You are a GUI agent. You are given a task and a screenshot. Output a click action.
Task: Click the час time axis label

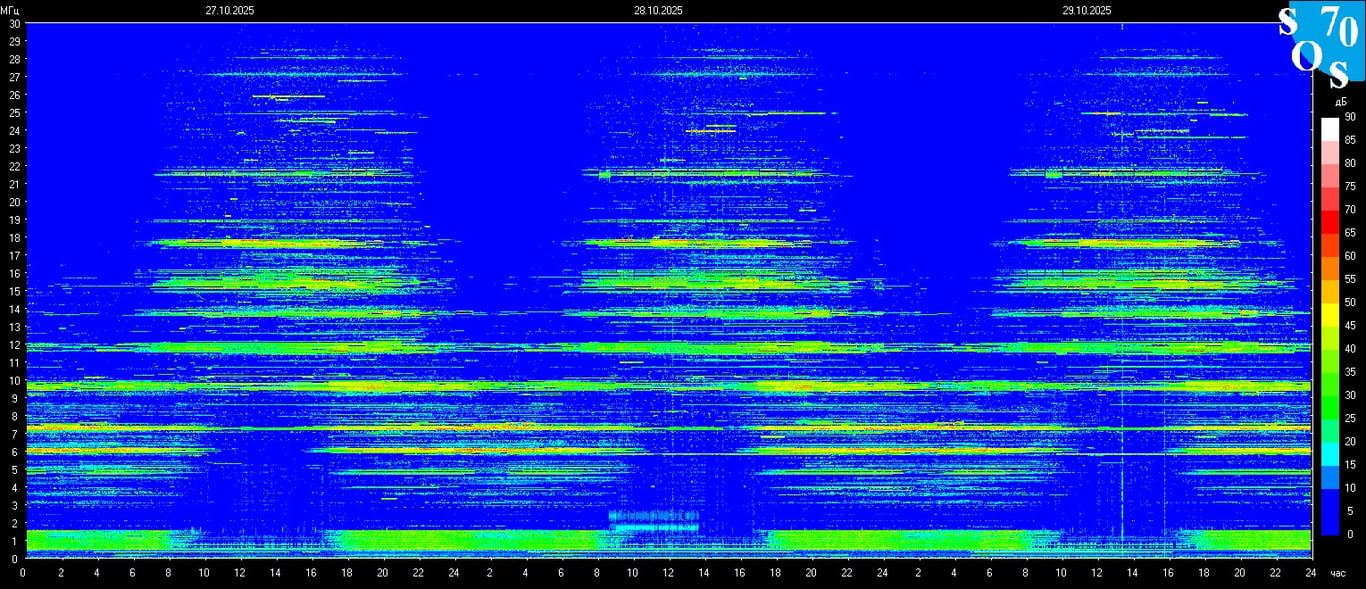point(1337,573)
